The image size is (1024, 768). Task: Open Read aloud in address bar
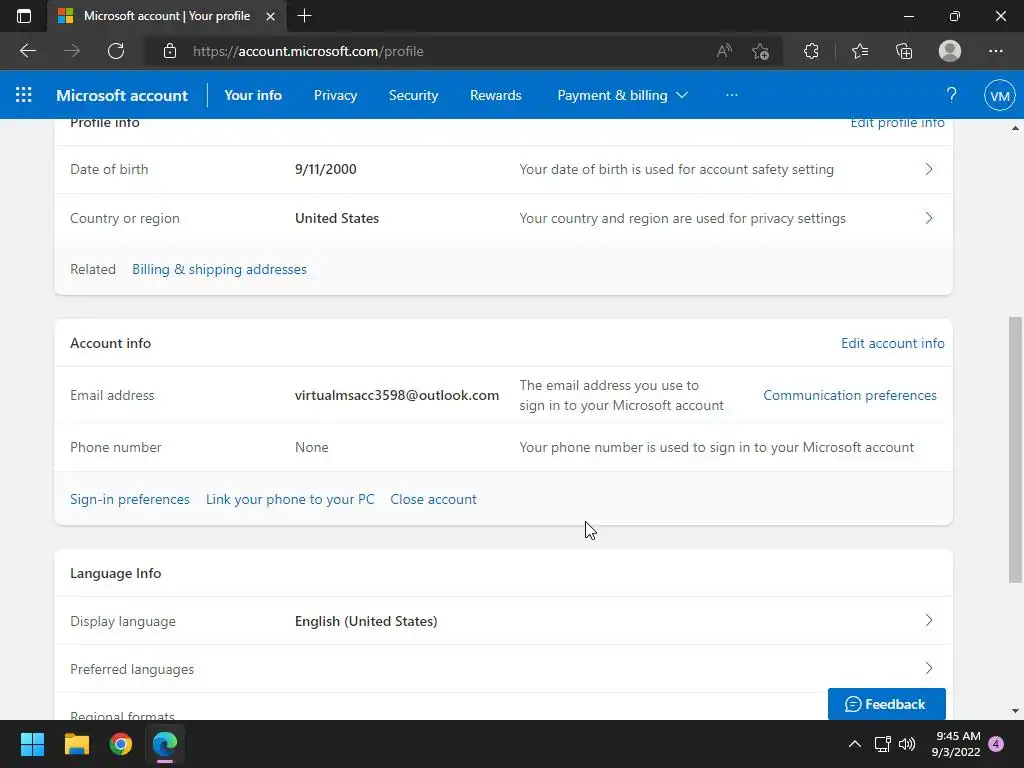tap(724, 51)
